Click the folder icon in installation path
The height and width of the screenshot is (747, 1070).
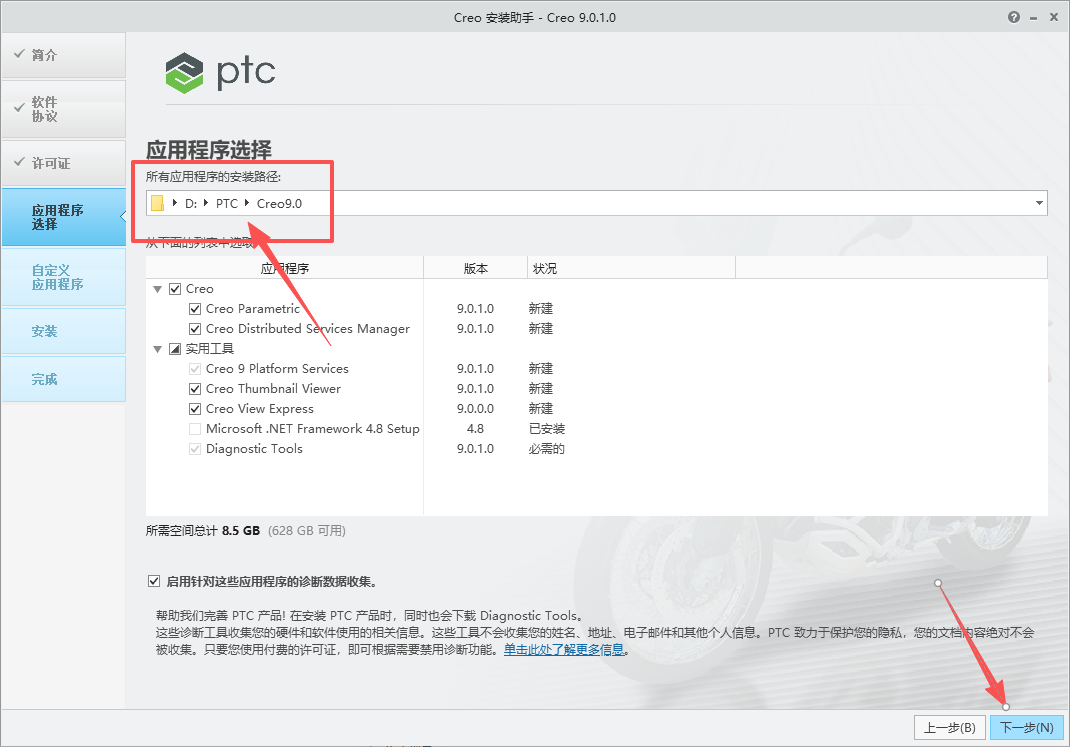pos(158,203)
